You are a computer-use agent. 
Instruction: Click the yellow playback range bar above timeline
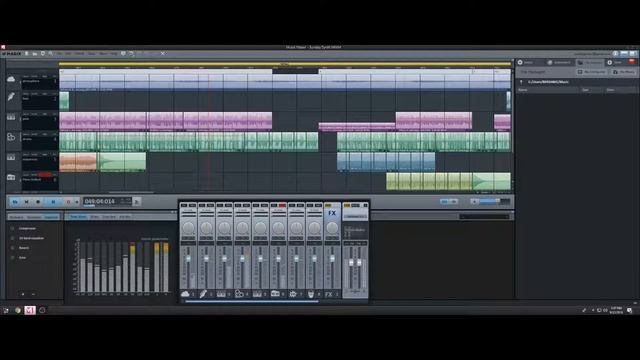tap(284, 64)
